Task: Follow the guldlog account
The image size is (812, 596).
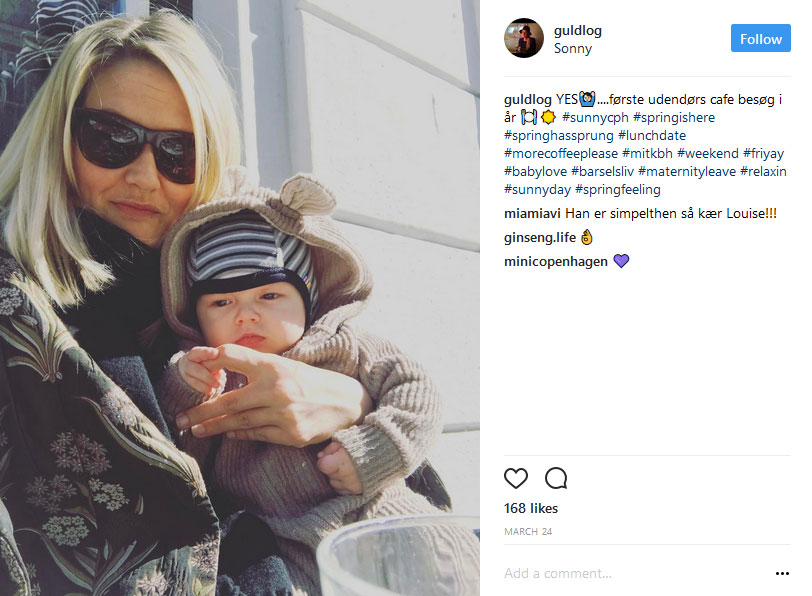Action: click(x=760, y=38)
